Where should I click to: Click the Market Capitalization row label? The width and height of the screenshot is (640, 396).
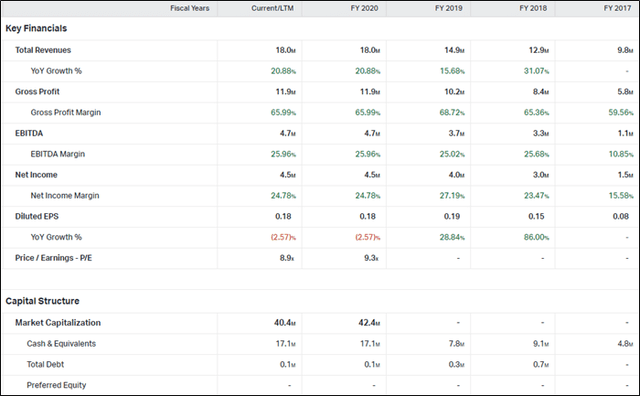tap(58, 323)
